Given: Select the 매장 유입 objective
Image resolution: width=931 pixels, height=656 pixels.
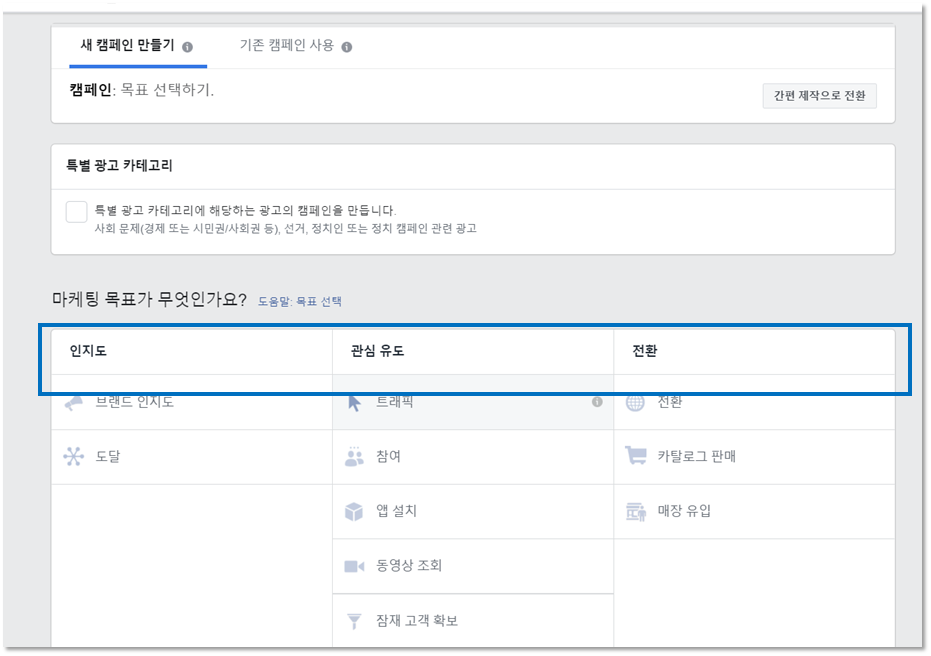Looking at the screenshot, I should (755, 511).
